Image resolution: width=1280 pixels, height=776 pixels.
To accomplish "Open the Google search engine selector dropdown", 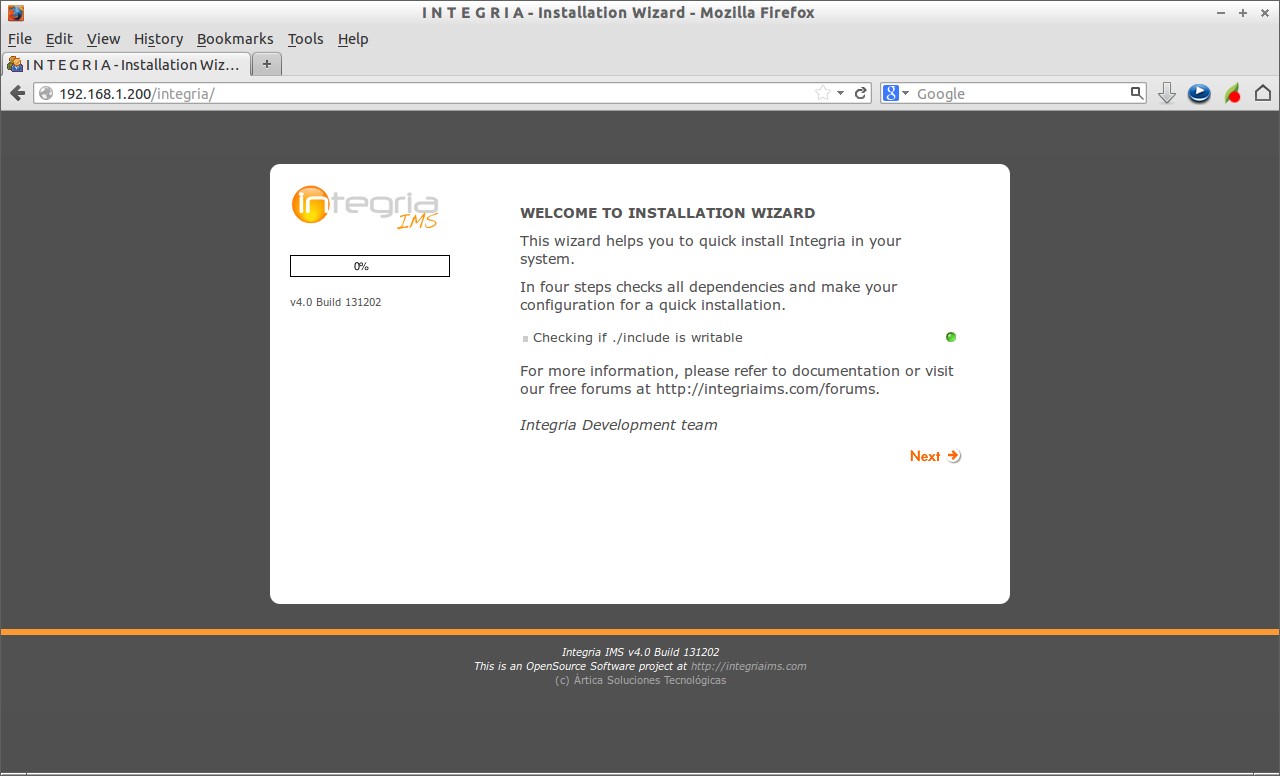I will tap(896, 93).
